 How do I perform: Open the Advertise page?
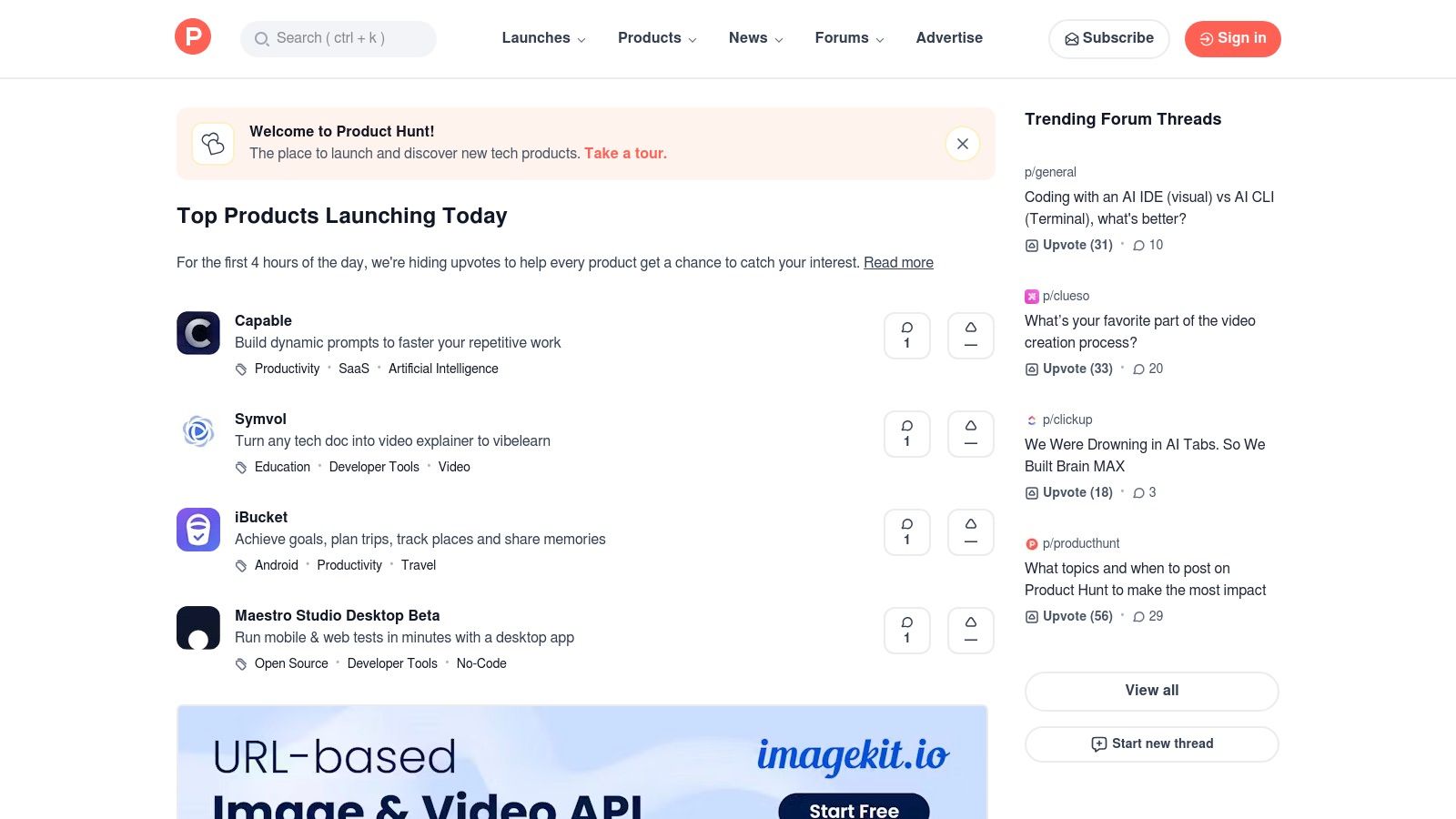949,38
